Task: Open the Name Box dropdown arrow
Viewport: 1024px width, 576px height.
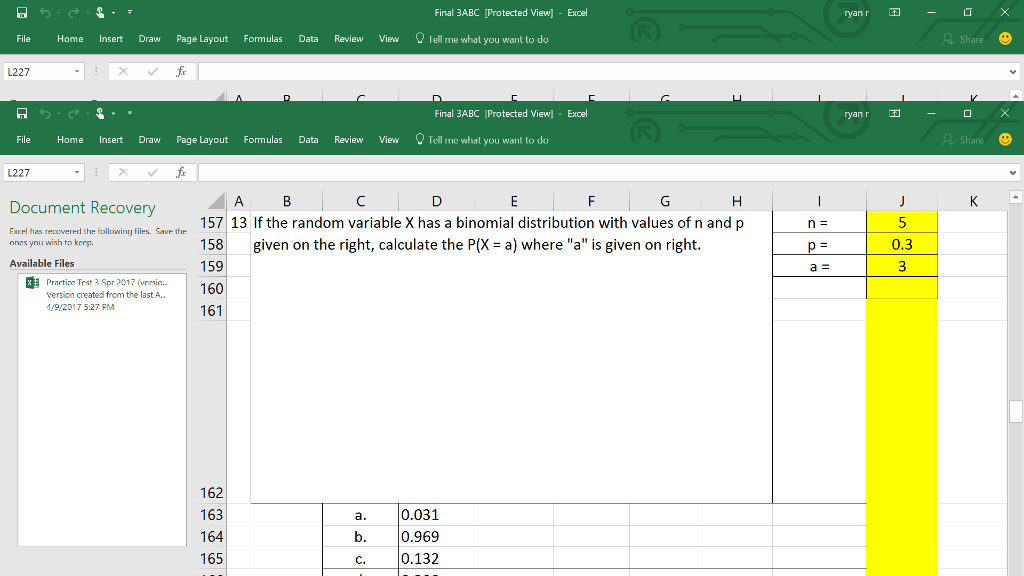Action: [76, 171]
